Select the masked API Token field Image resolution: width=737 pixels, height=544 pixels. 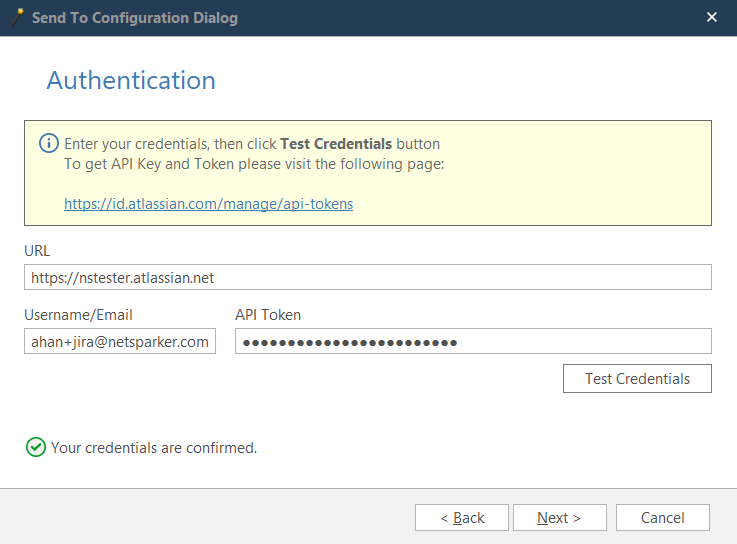point(473,342)
